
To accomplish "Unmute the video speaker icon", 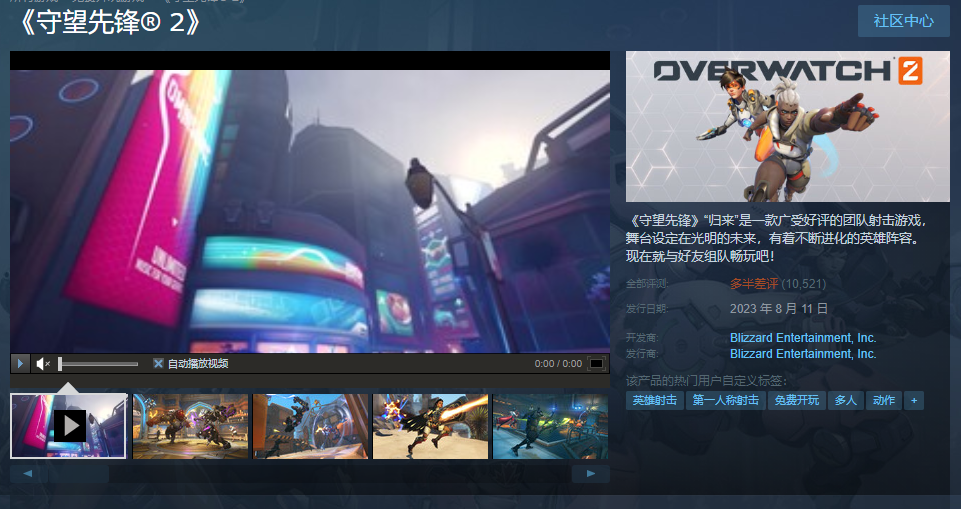I will [x=43, y=364].
